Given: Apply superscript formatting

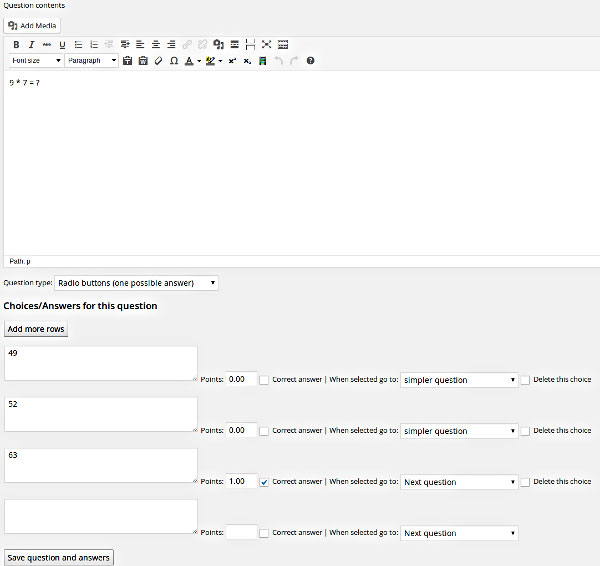Looking at the screenshot, I should coord(232,61).
